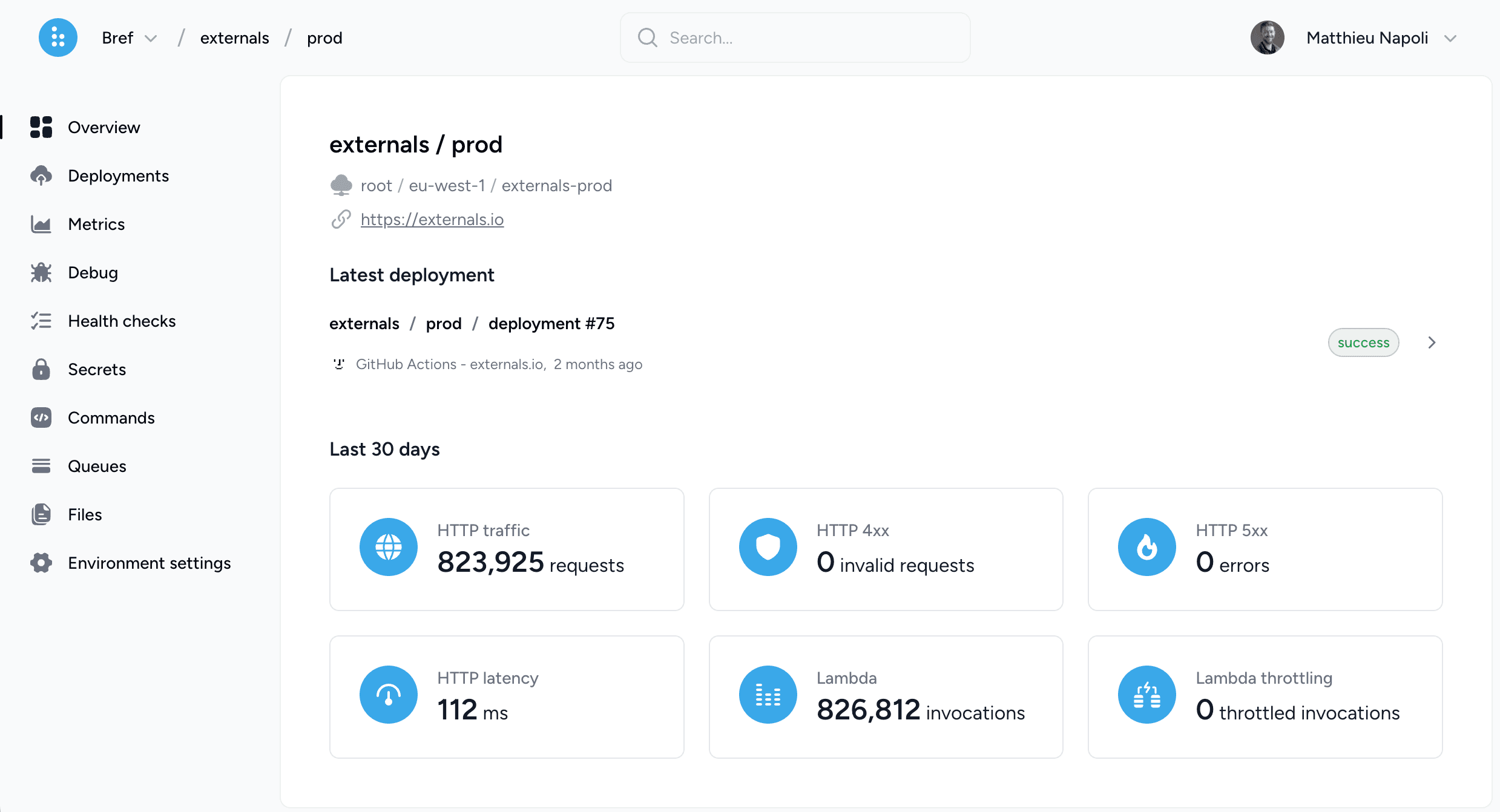Open the HTTP 5xx errors card
The image size is (1500, 812).
pos(1265,549)
